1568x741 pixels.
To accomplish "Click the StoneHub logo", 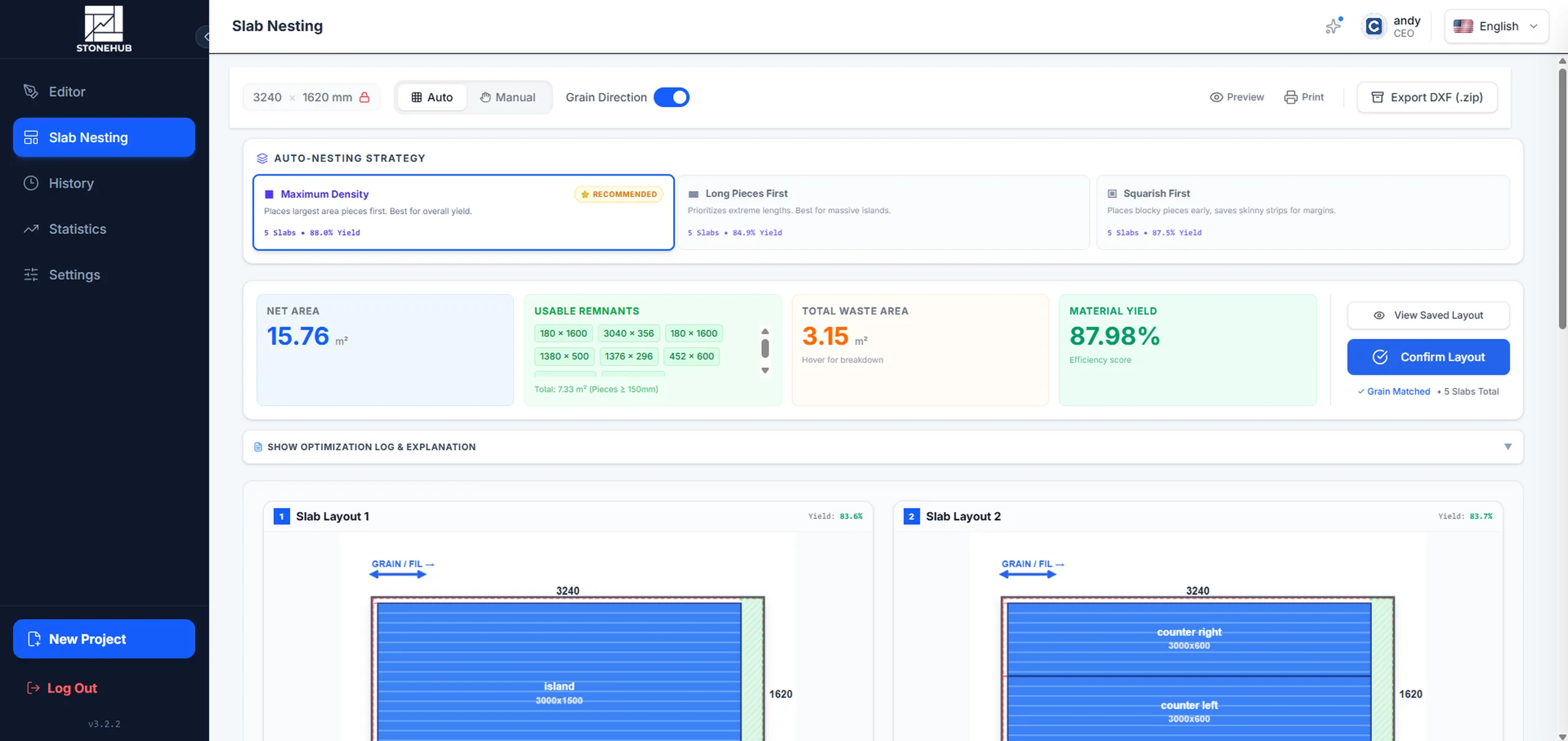I will tap(104, 29).
